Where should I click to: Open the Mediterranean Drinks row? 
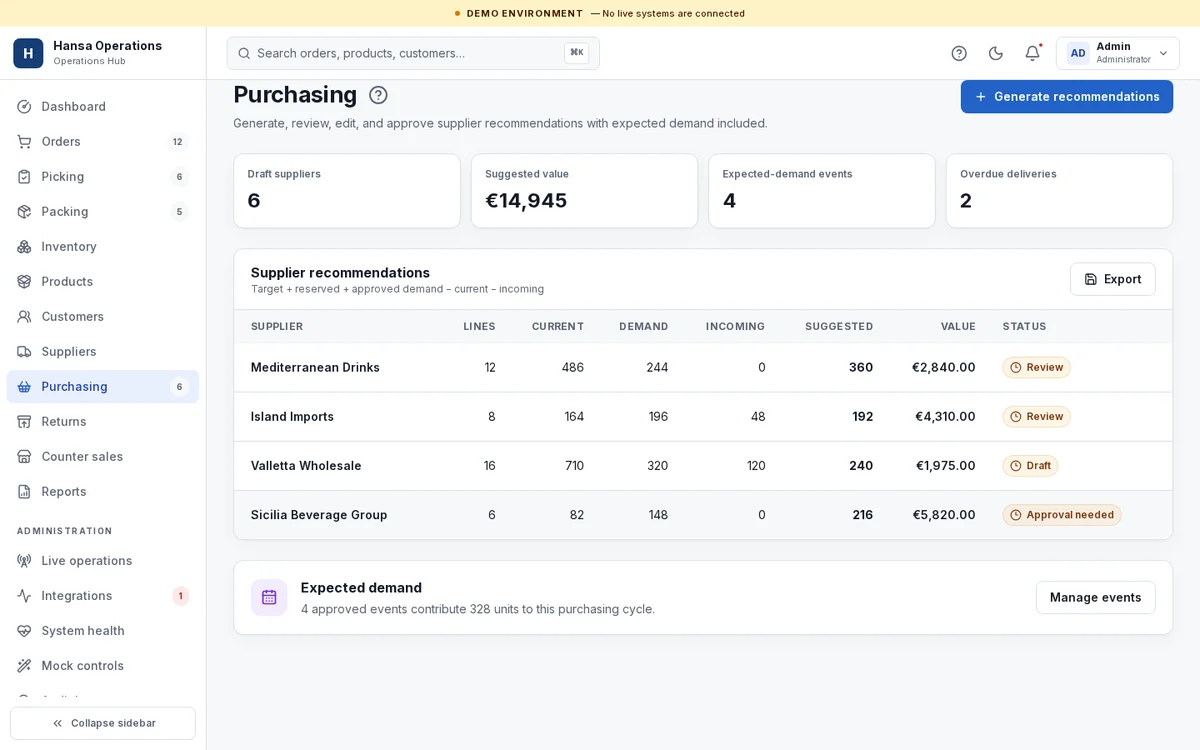(703, 367)
